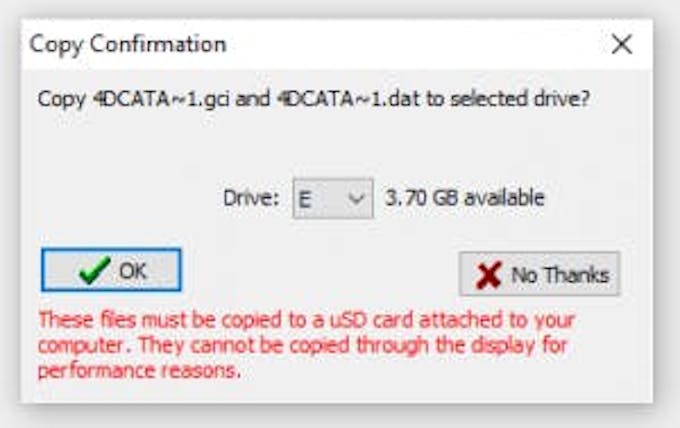The width and height of the screenshot is (680, 428).
Task: Click the red X icon on No Thanks
Action: tap(489, 274)
